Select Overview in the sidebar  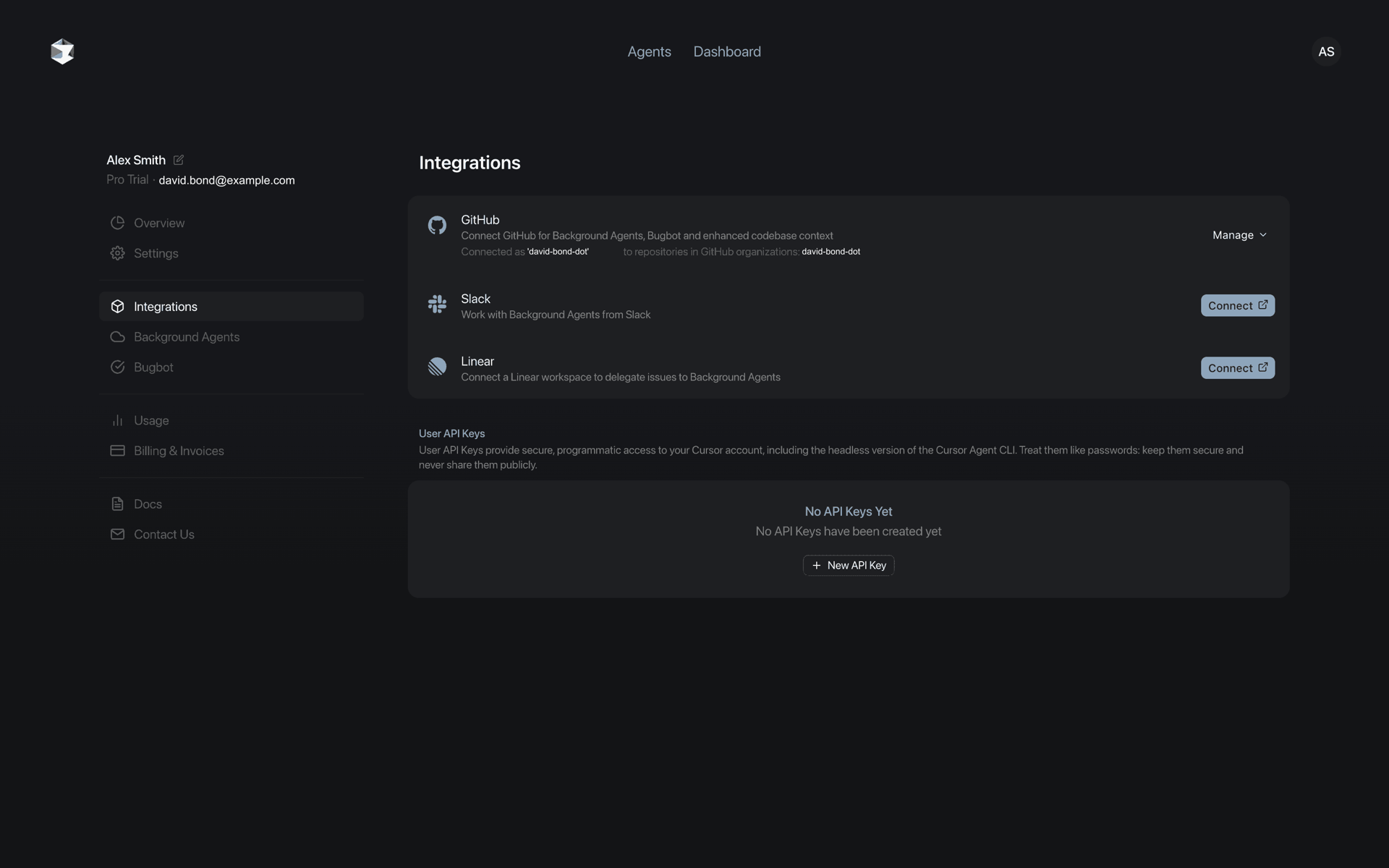231,223
